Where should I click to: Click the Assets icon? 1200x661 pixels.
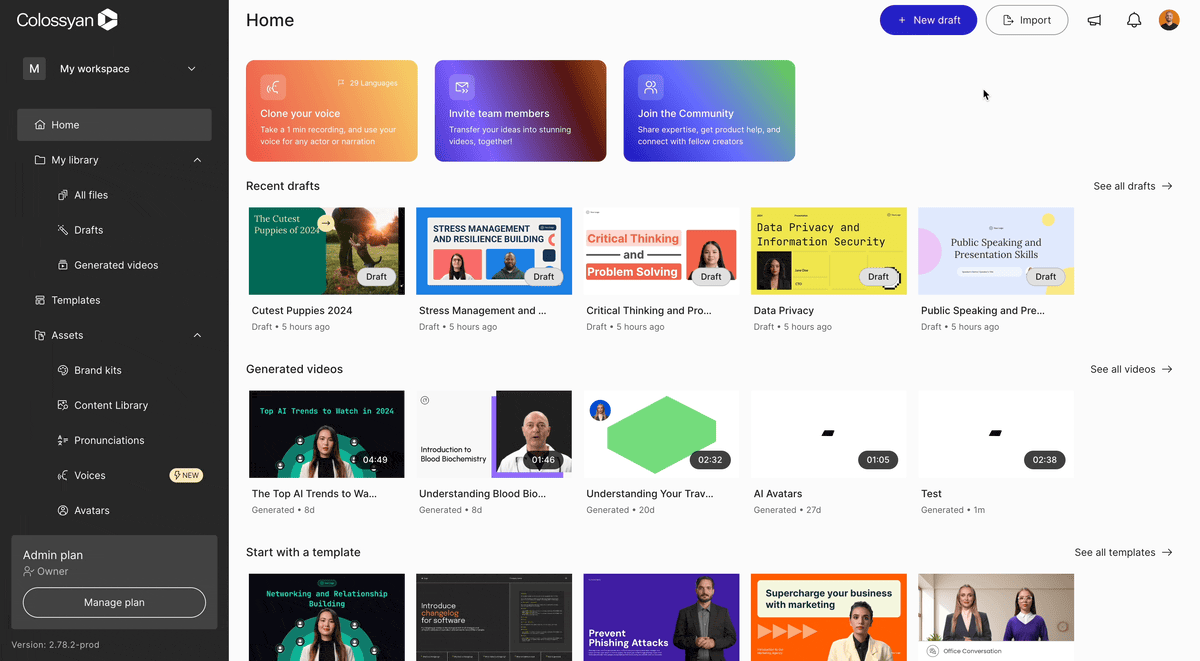click(x=40, y=335)
